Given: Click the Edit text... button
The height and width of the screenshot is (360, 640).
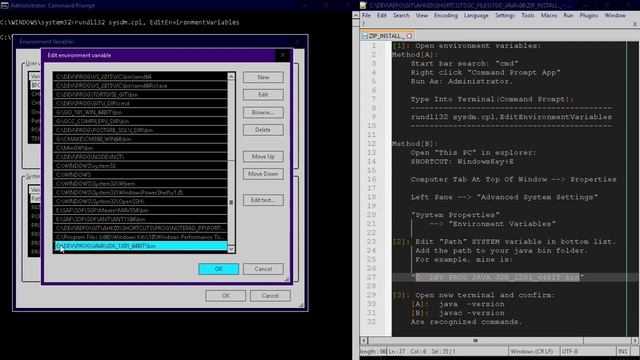Looking at the screenshot, I should point(263,200).
